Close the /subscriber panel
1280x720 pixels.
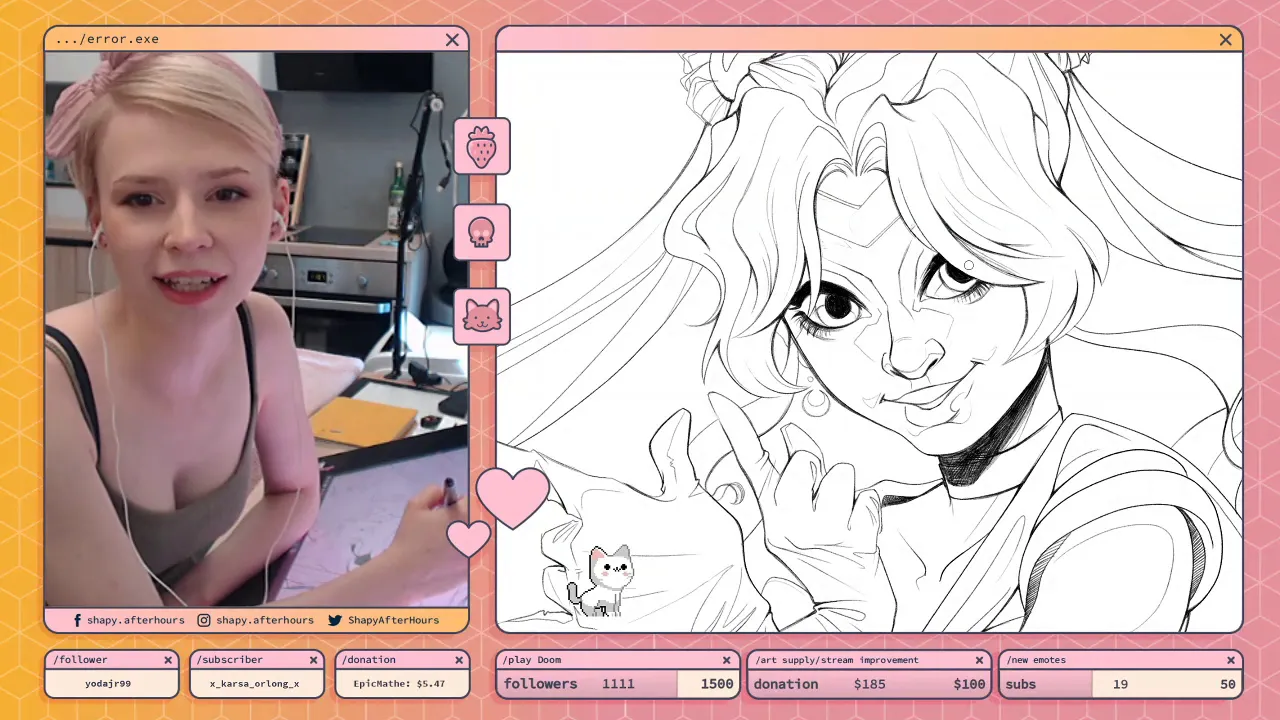(313, 660)
